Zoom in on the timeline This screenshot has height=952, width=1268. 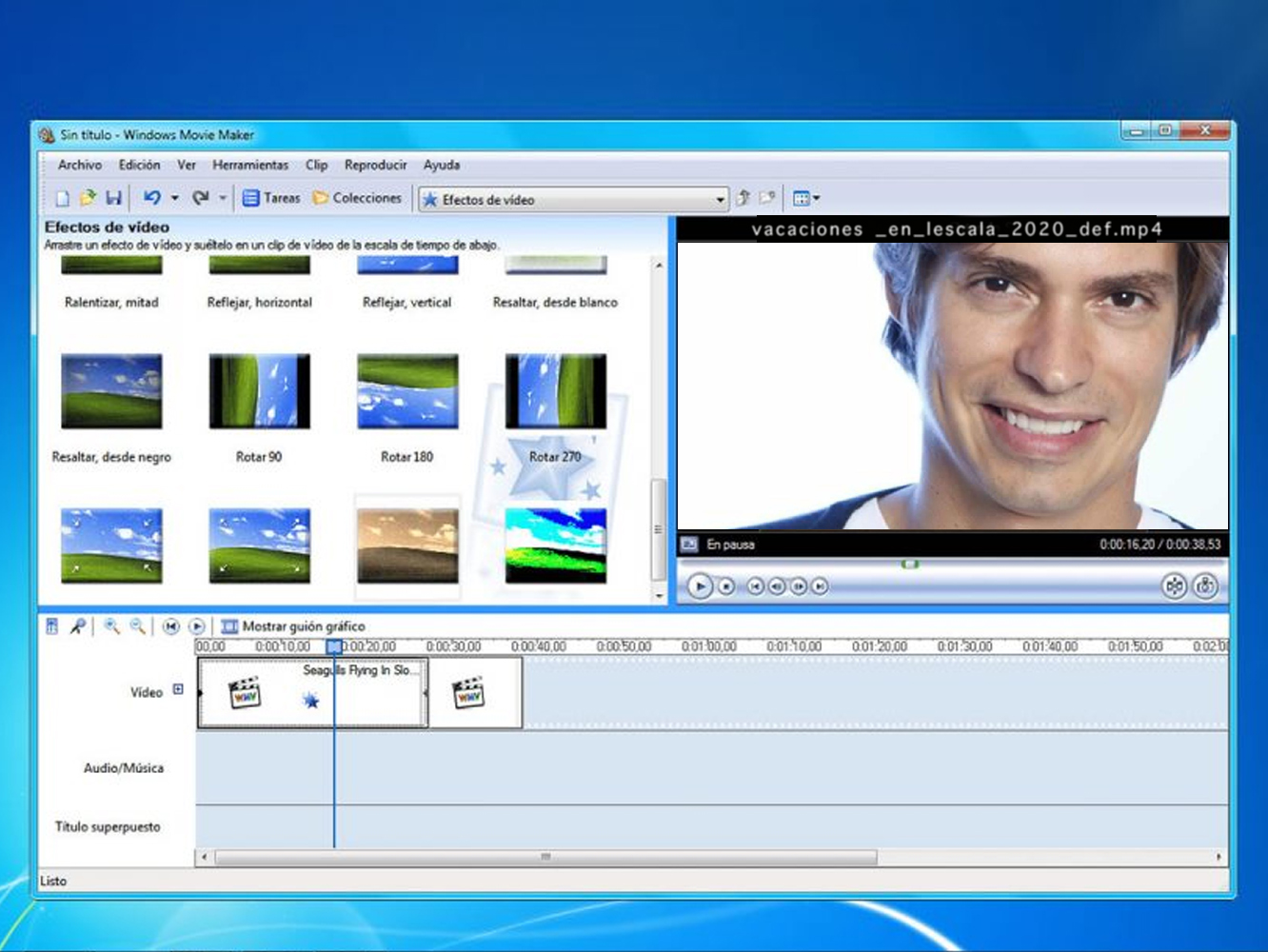click(x=112, y=626)
